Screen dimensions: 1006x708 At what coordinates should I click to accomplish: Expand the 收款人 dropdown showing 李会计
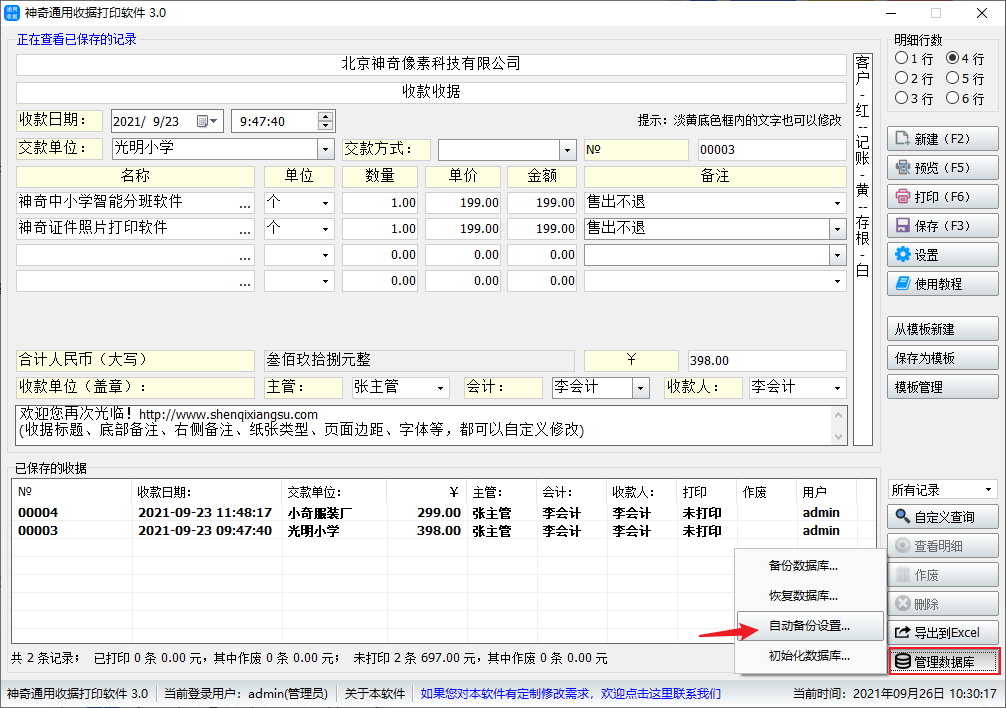pos(837,387)
